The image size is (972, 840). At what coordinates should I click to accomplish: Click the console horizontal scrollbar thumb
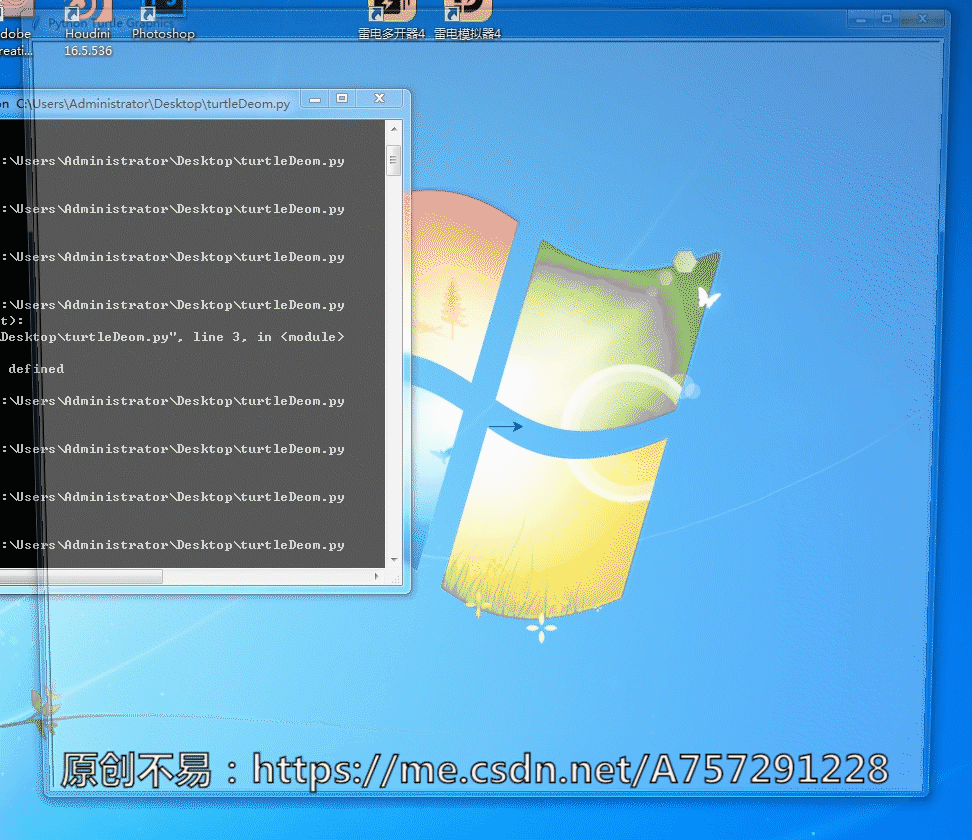(81, 577)
